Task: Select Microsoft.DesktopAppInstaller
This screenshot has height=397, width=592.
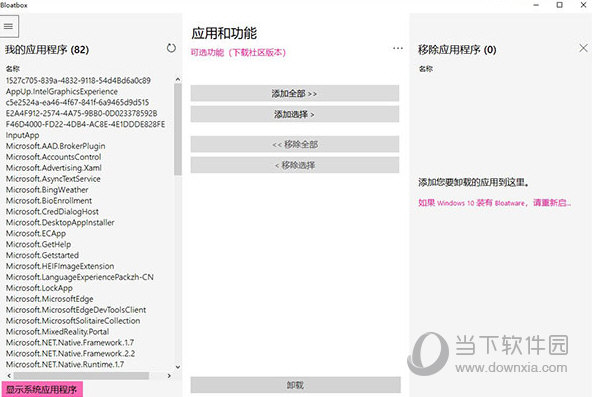Action: [60, 223]
